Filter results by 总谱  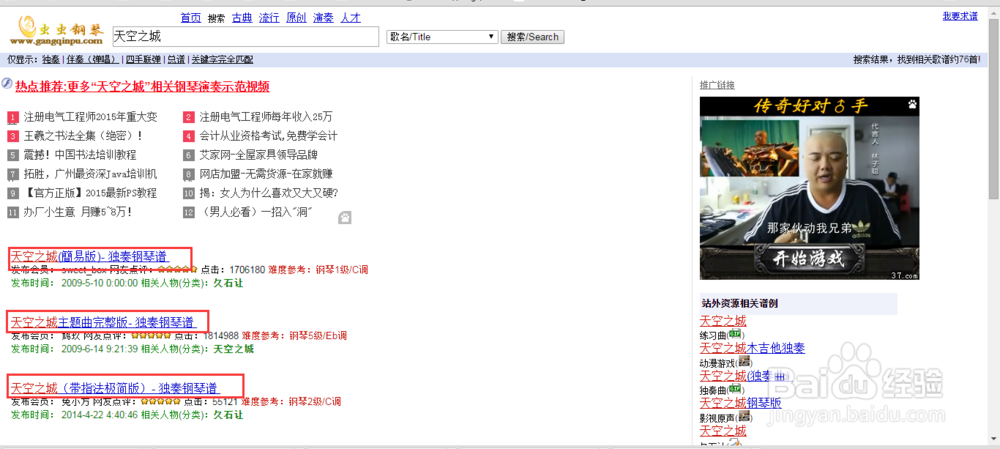(176, 60)
